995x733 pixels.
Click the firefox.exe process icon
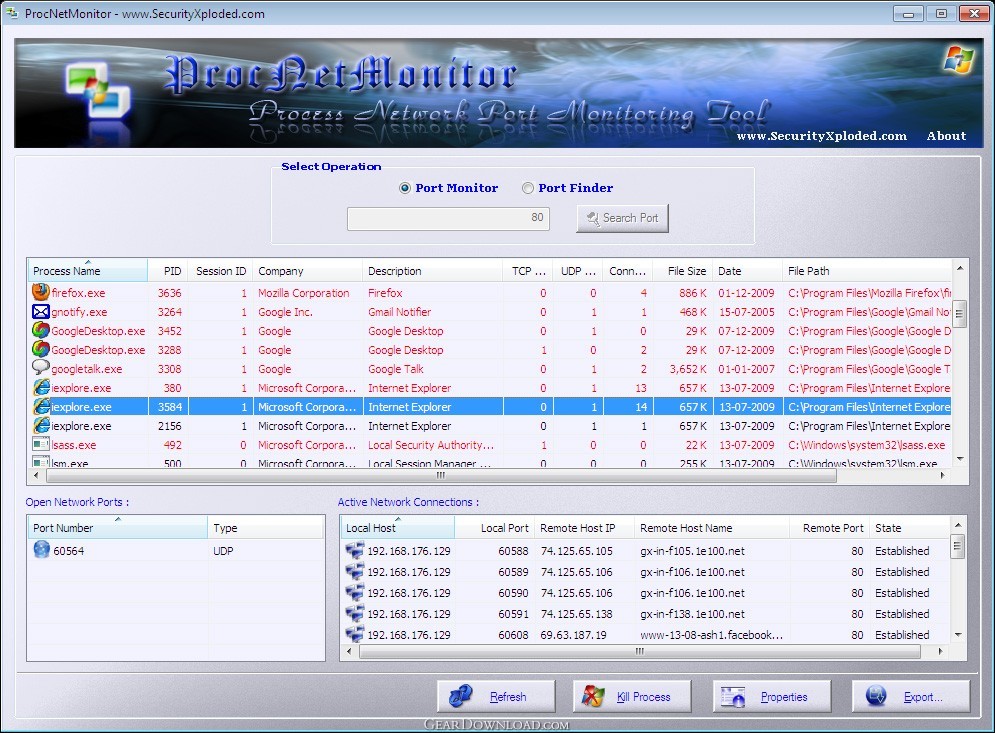41,293
